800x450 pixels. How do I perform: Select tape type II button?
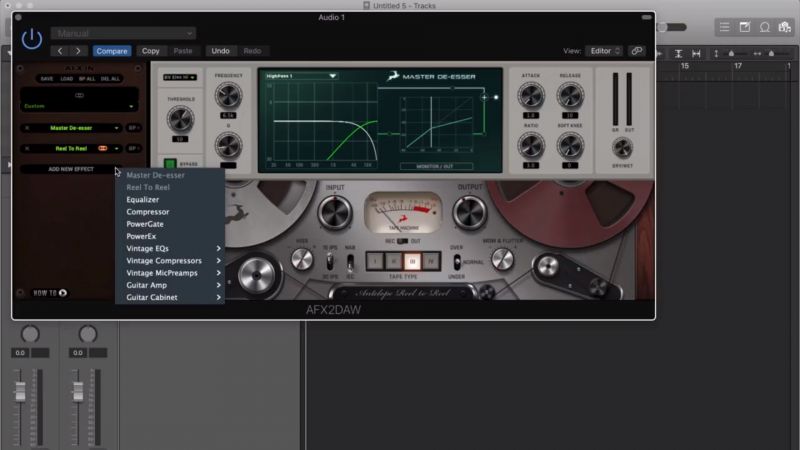[x=393, y=261]
